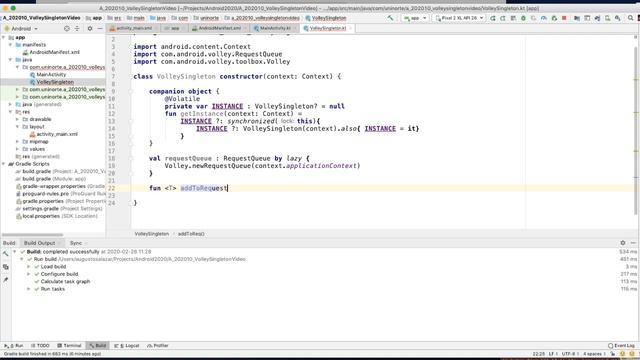The height and width of the screenshot is (360, 640).
Task: Click the 4 spaces indent setting in status bar
Action: pos(593,354)
